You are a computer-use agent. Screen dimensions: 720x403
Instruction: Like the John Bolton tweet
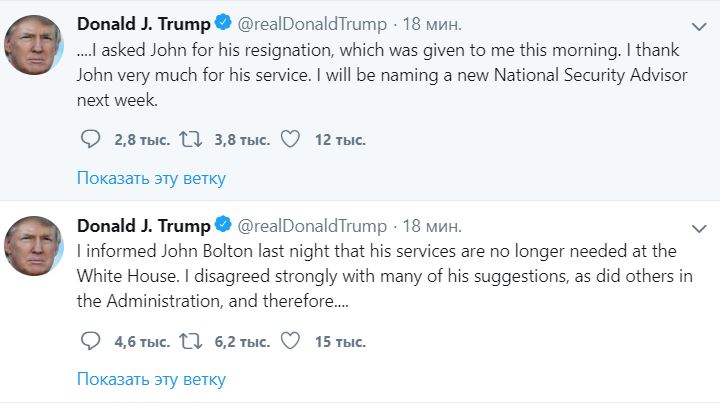pyautogui.click(x=290, y=341)
